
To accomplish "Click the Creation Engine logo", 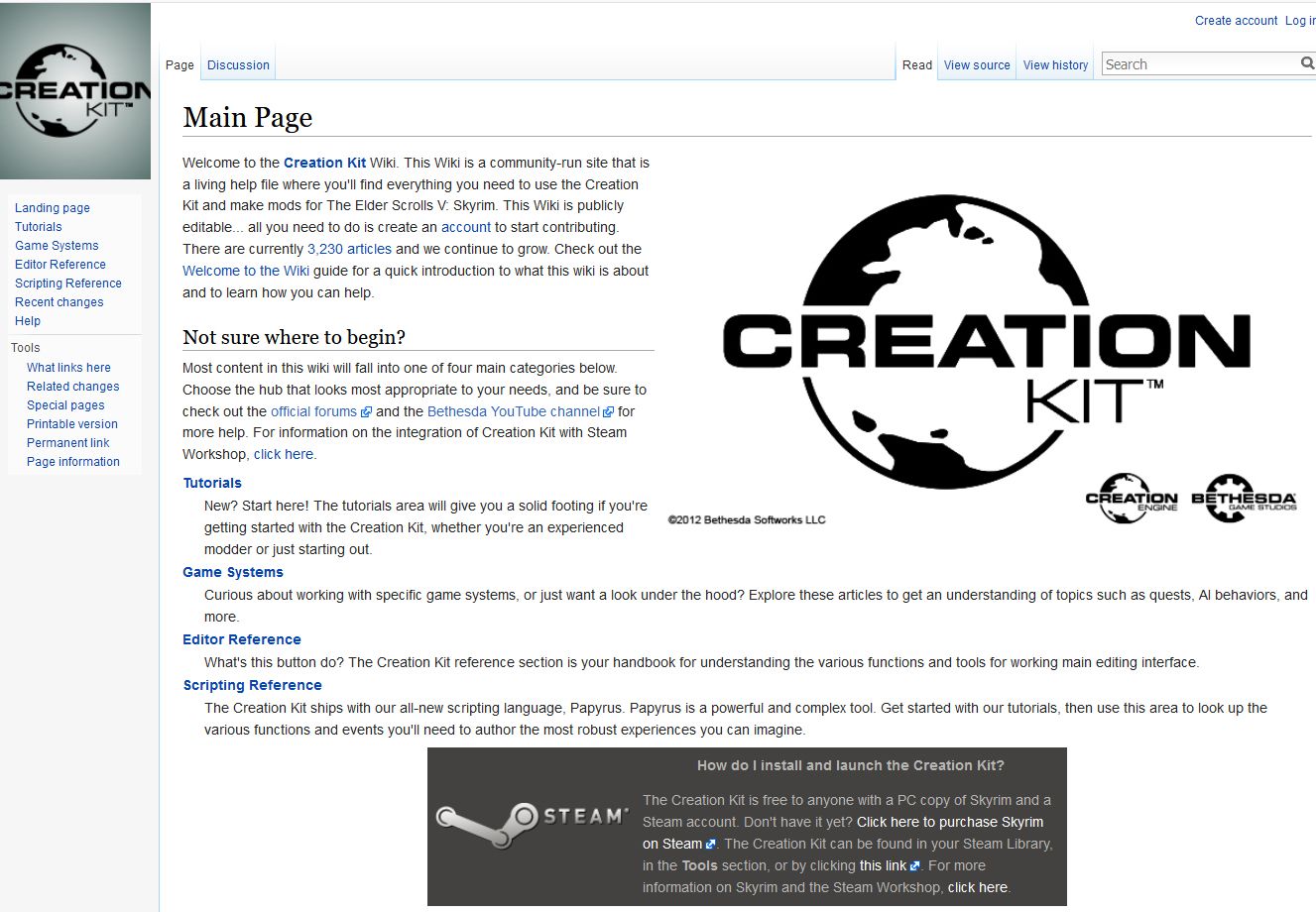I will coord(1132,499).
